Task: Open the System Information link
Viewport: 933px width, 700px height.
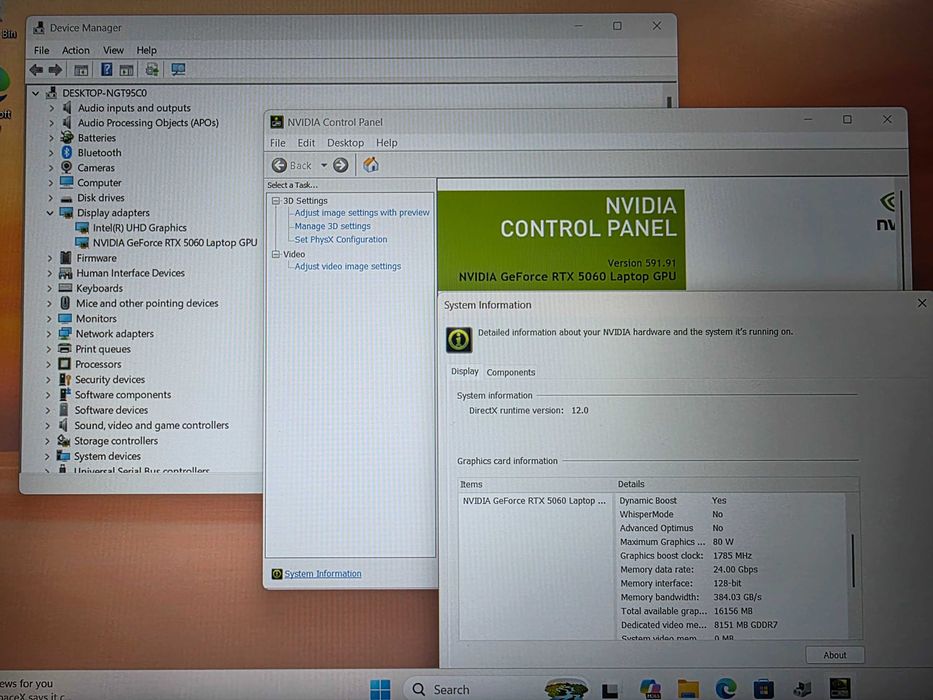Action: click(x=323, y=574)
